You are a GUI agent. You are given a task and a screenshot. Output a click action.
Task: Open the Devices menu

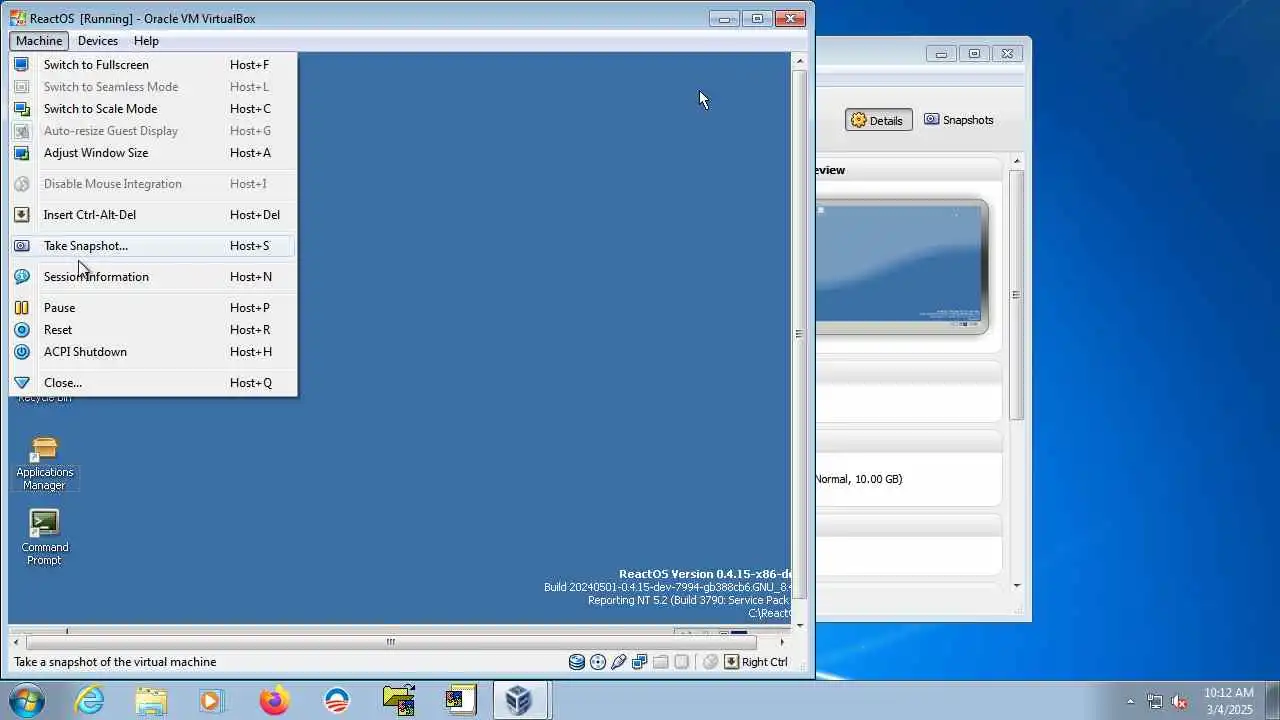[x=98, y=41]
